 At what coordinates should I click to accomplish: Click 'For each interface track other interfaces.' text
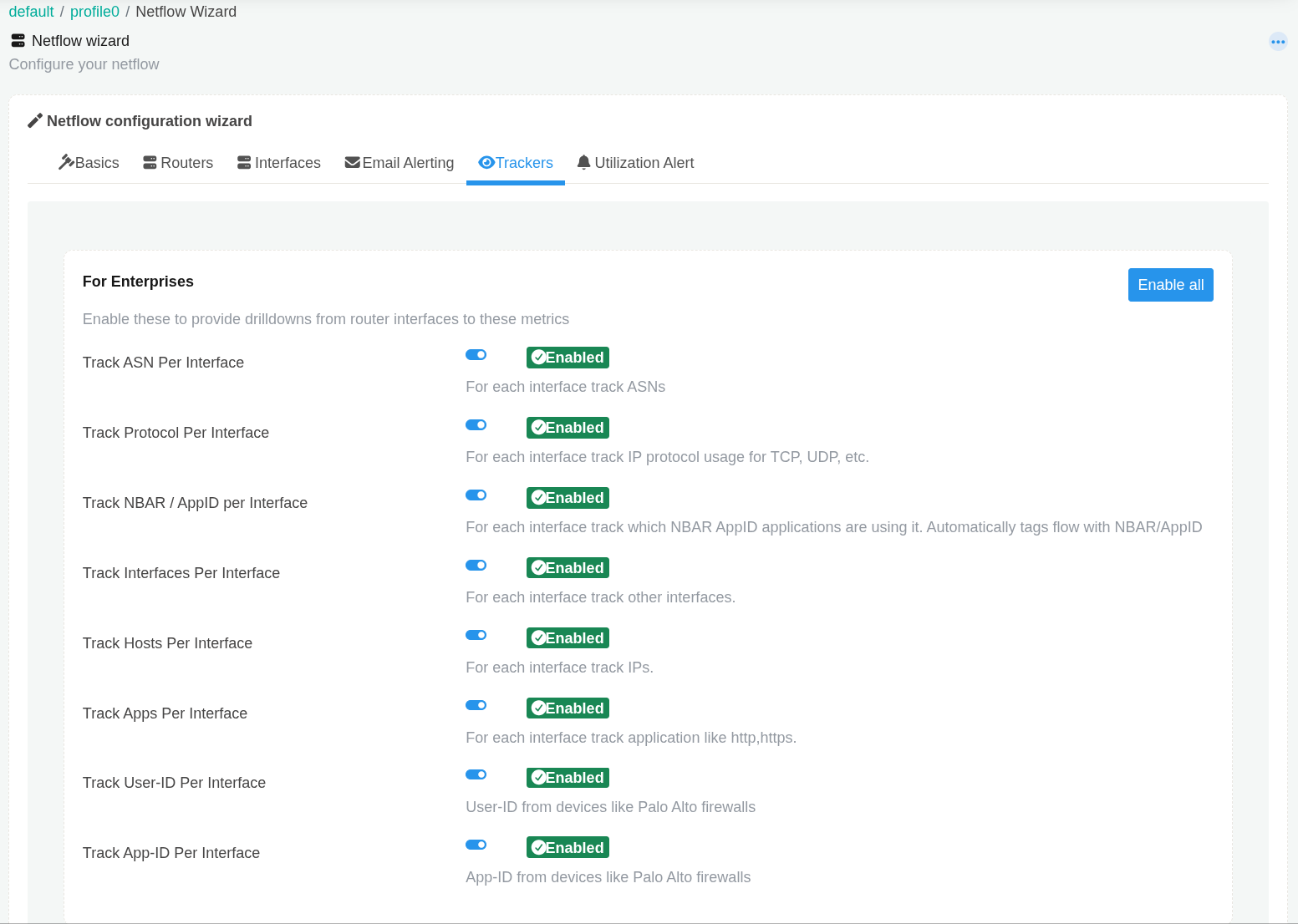tap(600, 597)
